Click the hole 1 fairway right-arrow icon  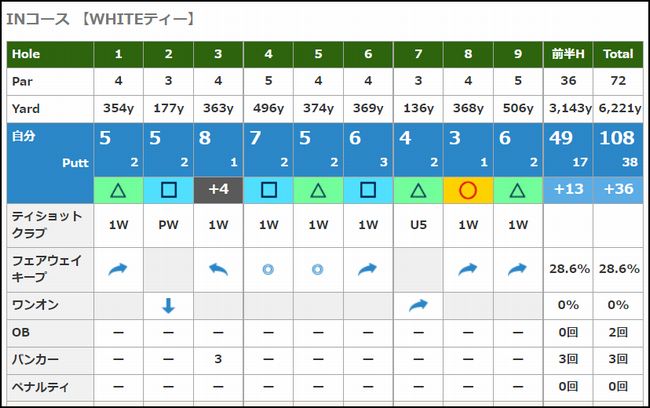119,269
